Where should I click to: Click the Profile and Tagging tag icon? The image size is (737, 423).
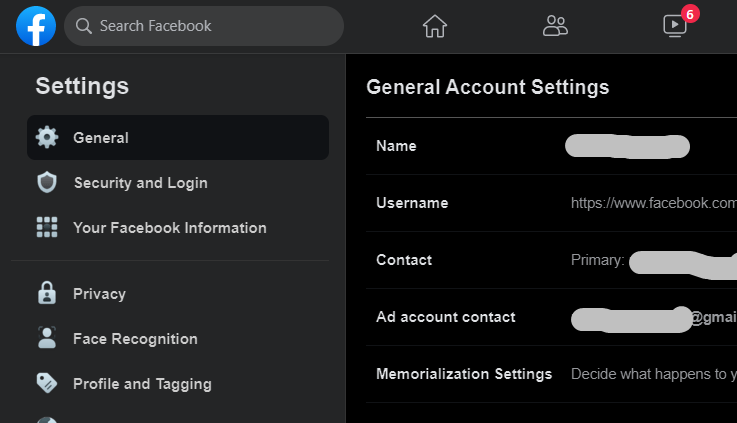click(x=47, y=384)
